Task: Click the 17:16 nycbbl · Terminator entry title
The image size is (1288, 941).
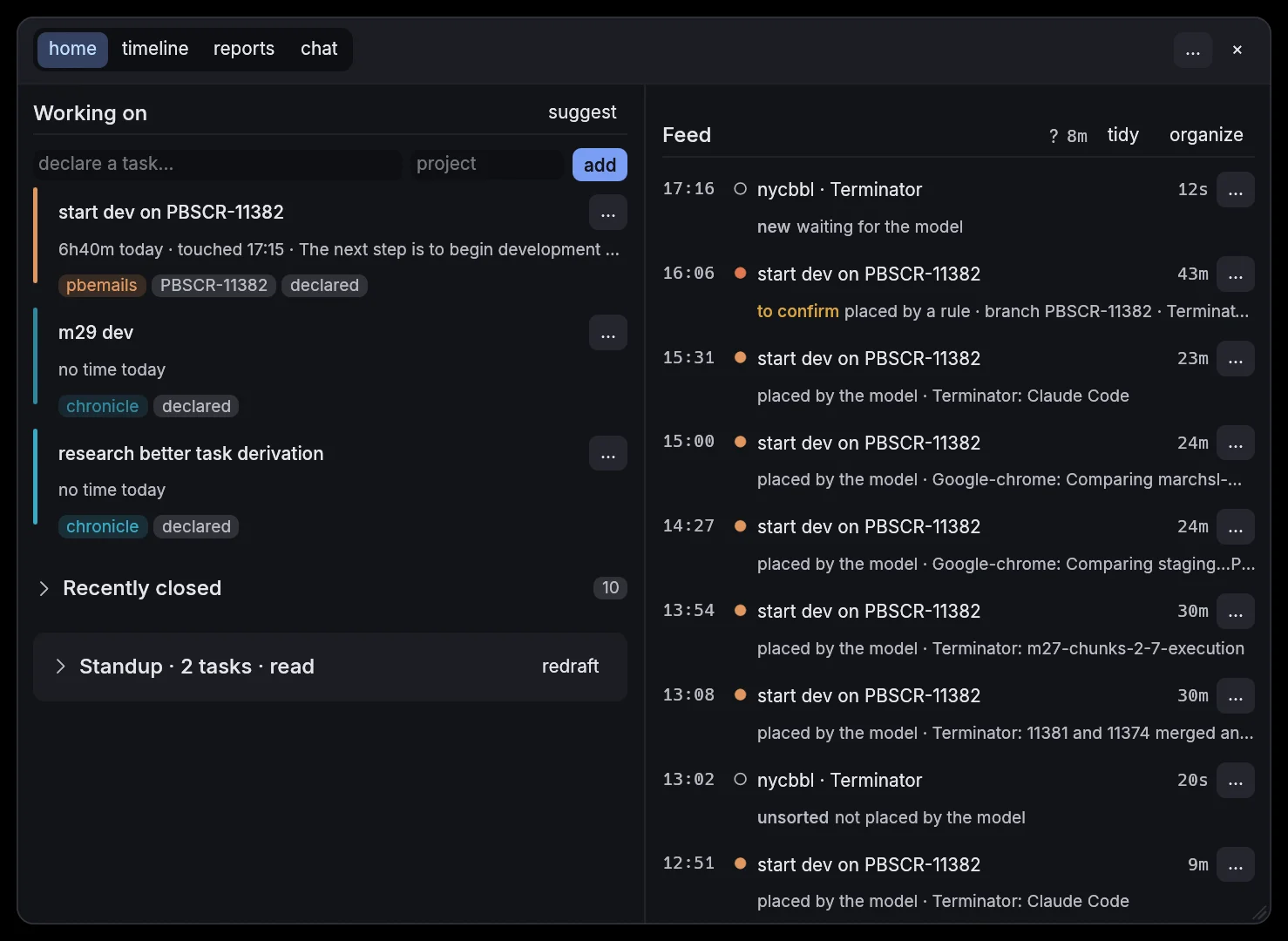Action: click(839, 190)
